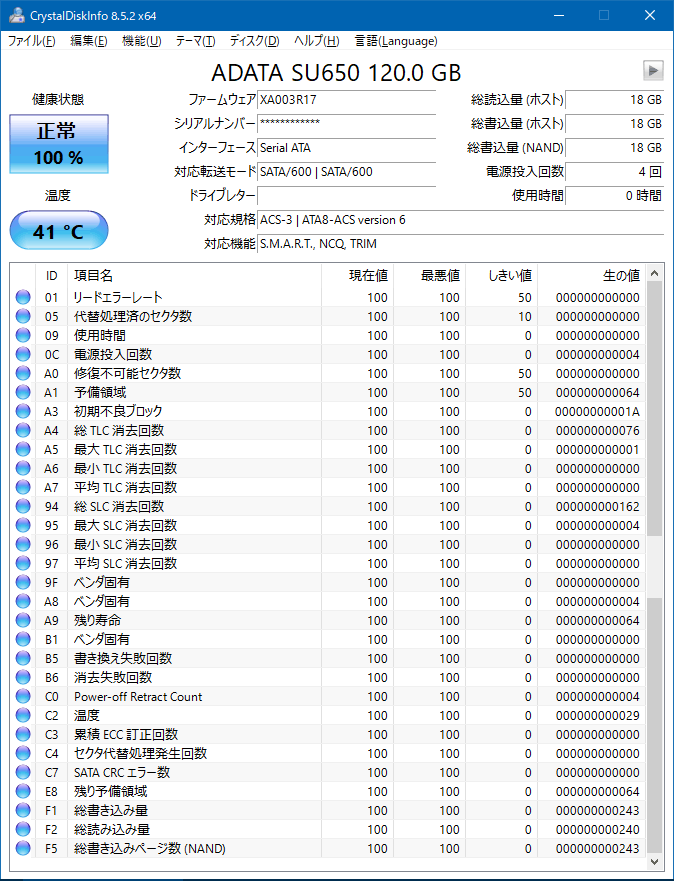This screenshot has height=881, width=674.
Task: Click status orb for Power-off Retract Count row
Action: click(x=23, y=696)
